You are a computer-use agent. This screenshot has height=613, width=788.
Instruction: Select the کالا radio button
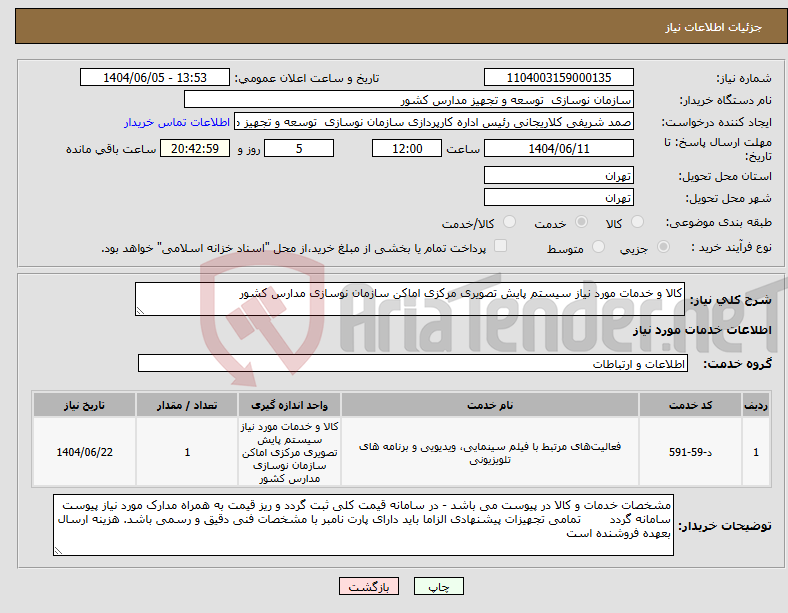pyautogui.click(x=637, y=222)
